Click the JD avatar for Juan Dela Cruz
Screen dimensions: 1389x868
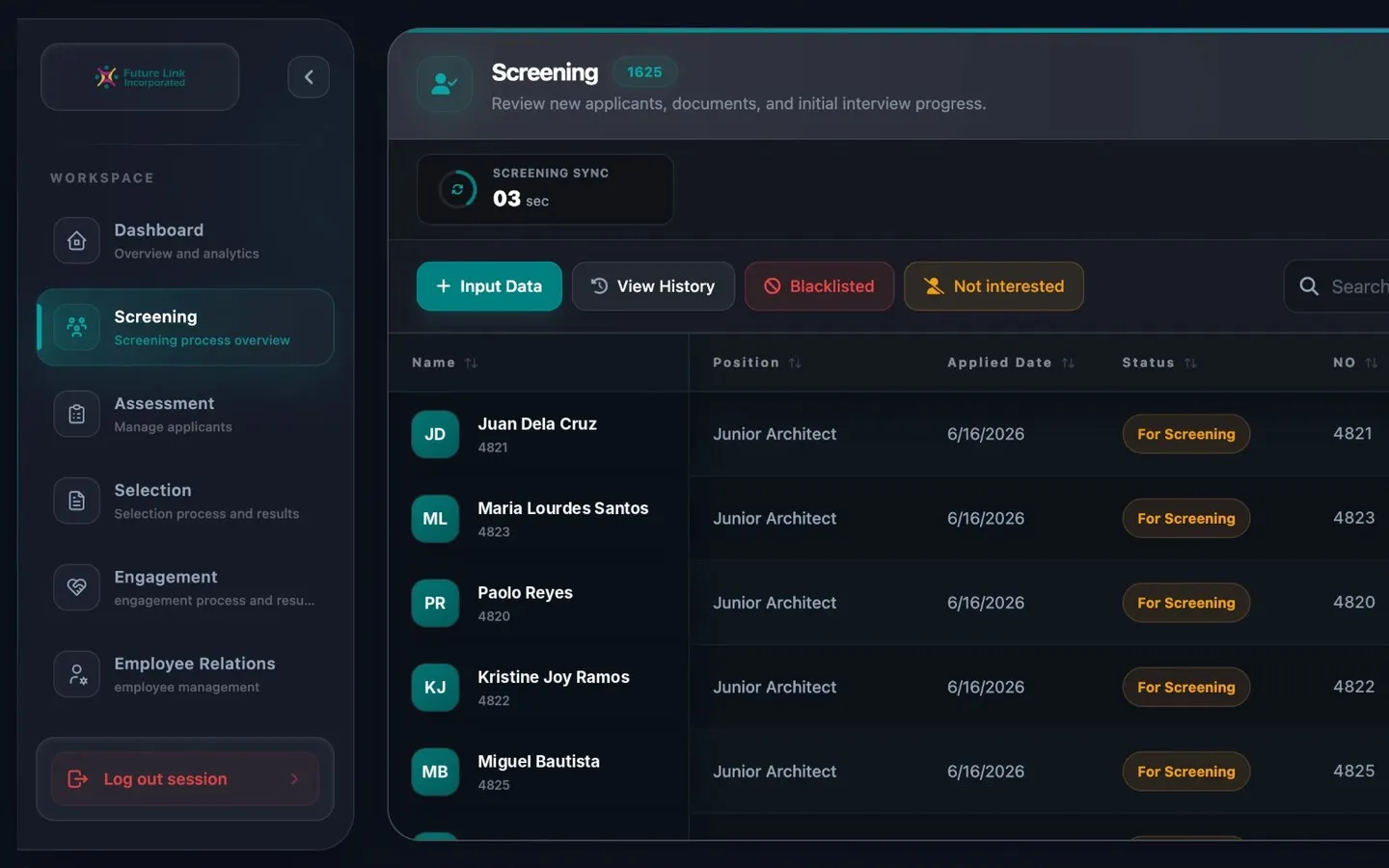435,434
